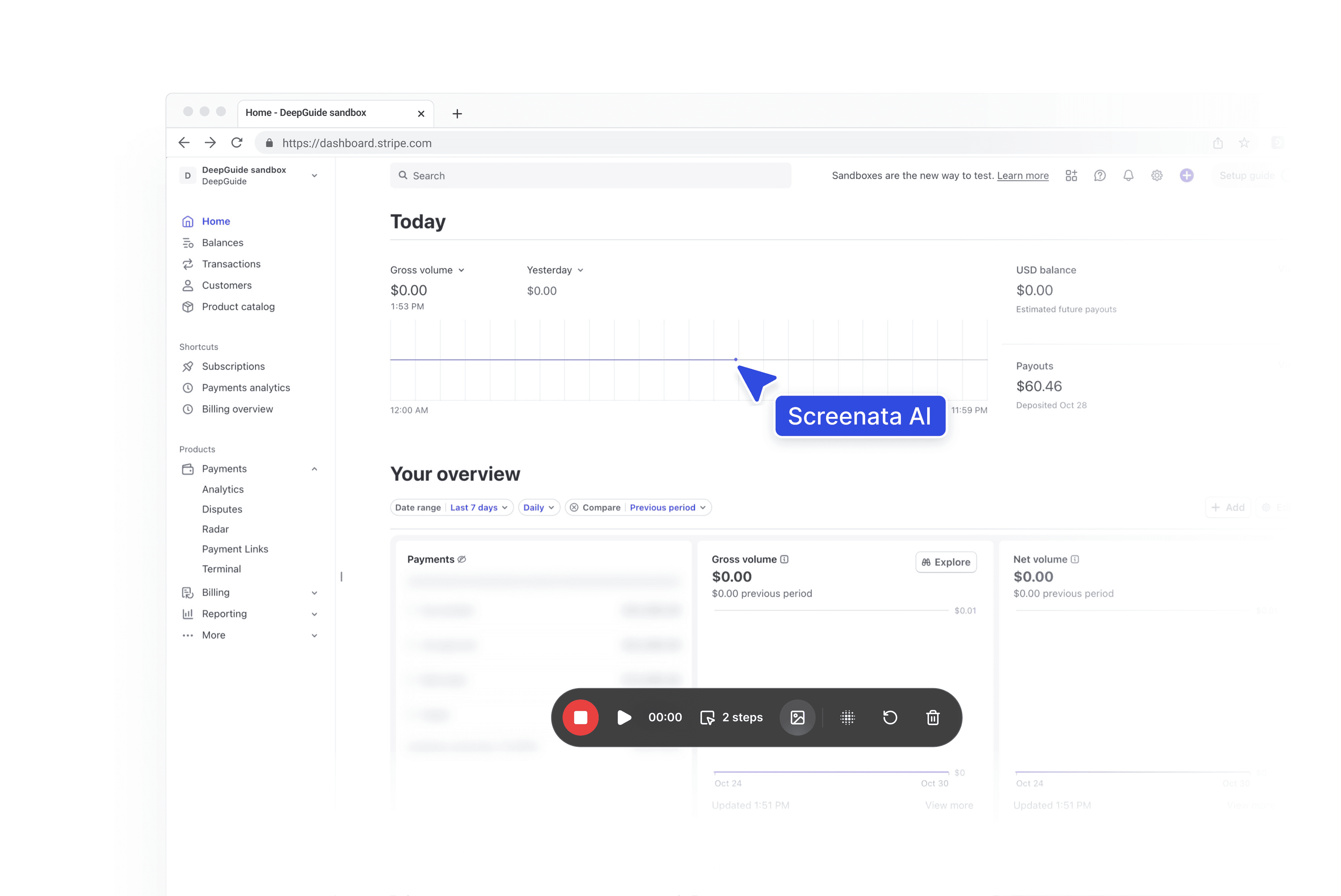Viewport: 1341px width, 896px height.
Task: Open the Learn more link about Sandboxes
Action: coord(1023,175)
